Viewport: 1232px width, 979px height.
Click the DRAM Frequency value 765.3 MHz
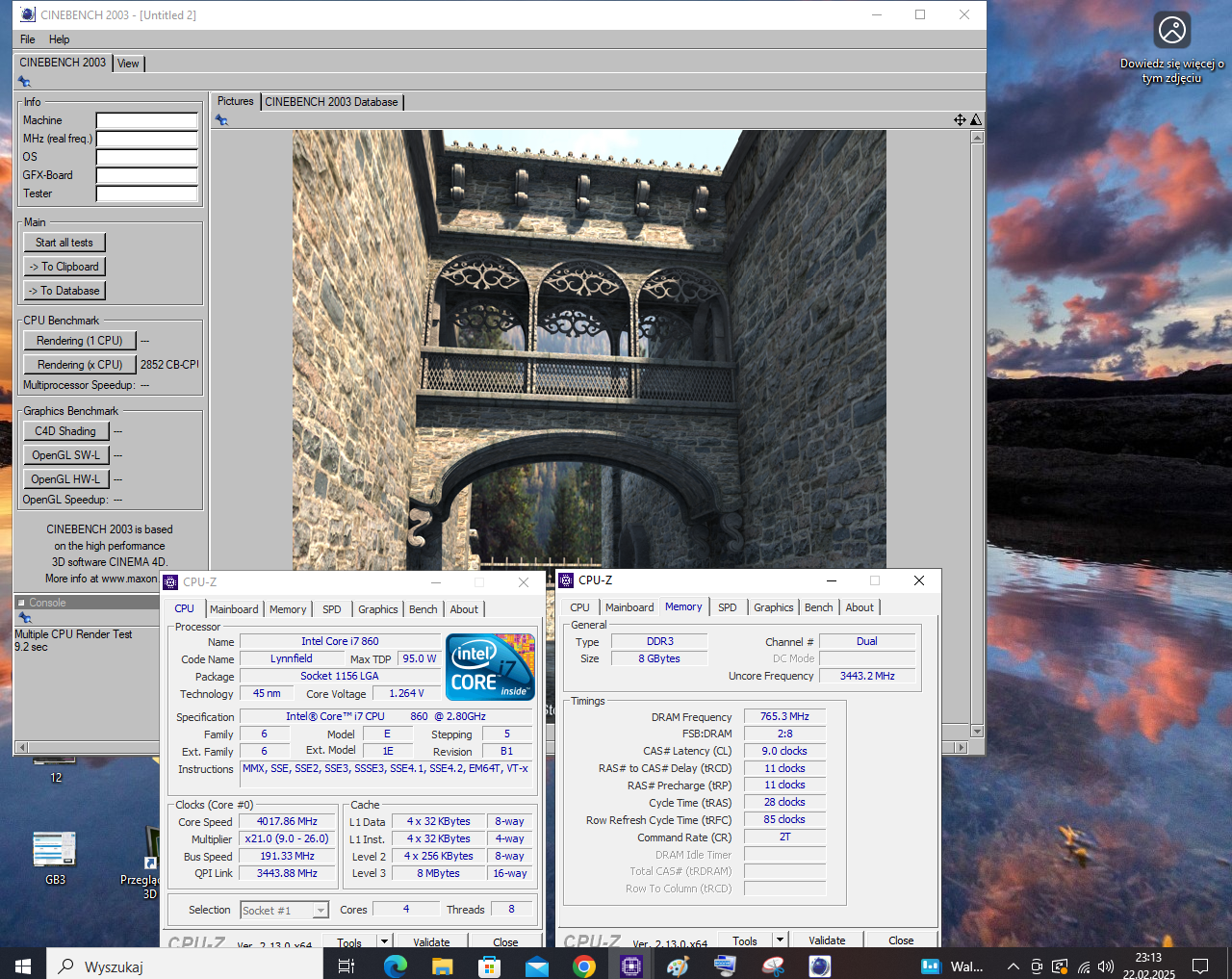pos(784,716)
